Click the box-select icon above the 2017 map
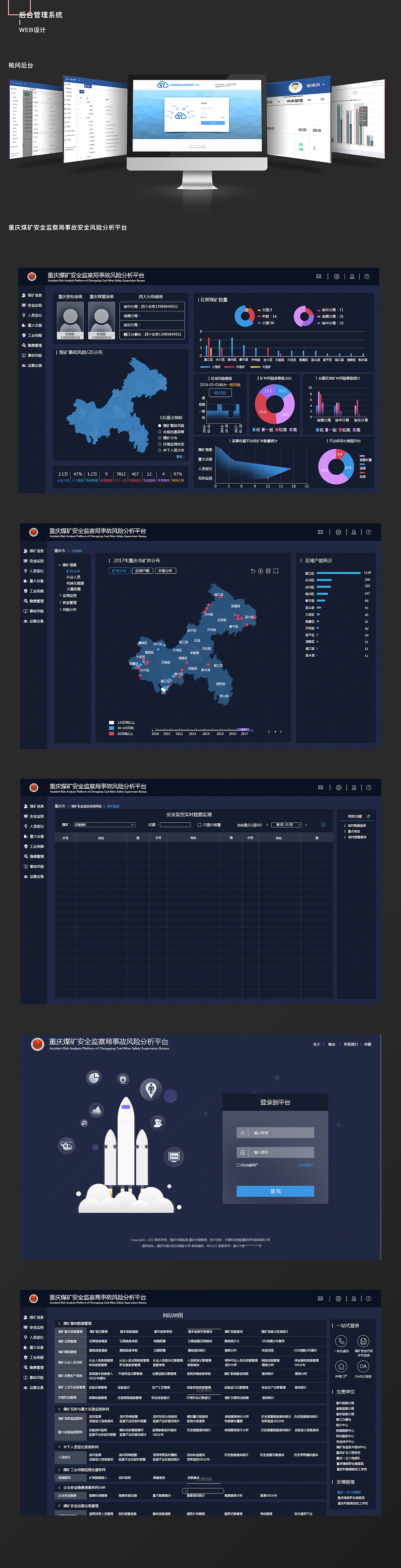Image resolution: width=401 pixels, height=1568 pixels. click(276, 571)
